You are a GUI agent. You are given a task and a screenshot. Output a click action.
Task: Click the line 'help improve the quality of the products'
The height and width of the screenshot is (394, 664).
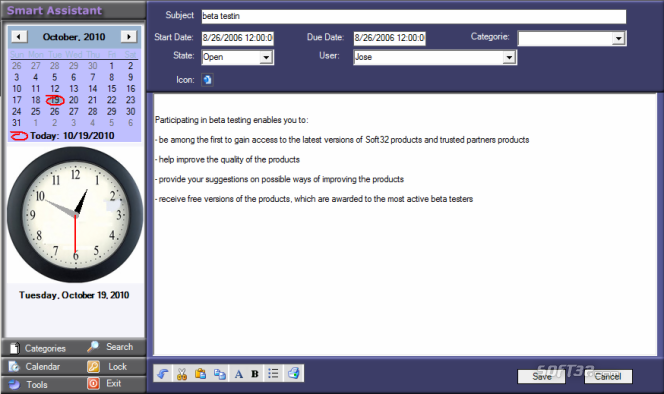coord(227,160)
